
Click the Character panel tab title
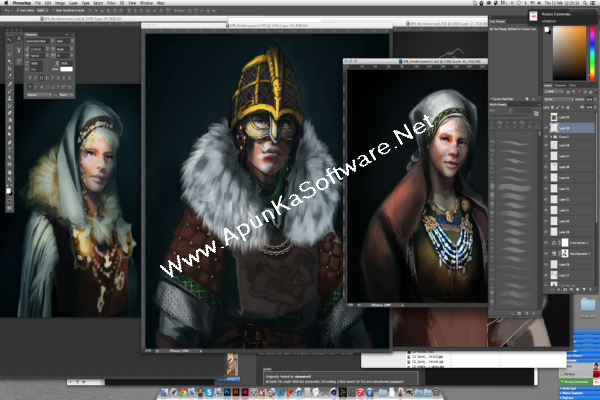click(31, 34)
